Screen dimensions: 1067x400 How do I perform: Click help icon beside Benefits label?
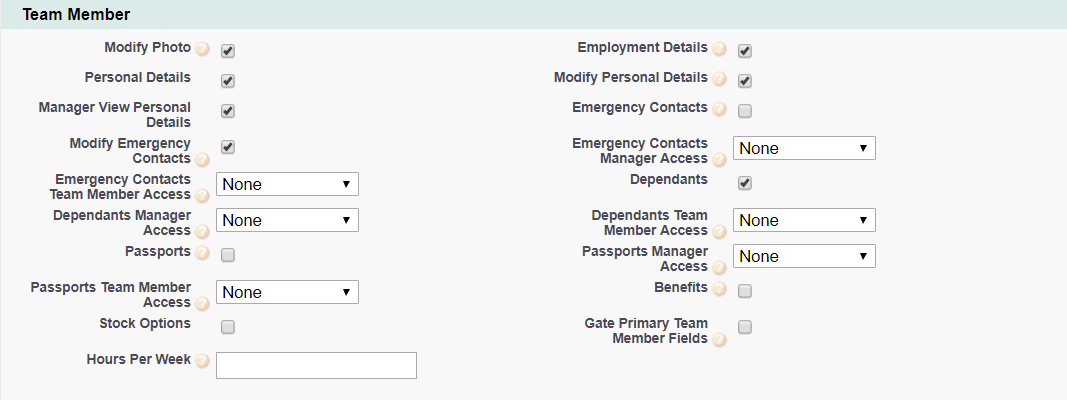click(x=720, y=289)
